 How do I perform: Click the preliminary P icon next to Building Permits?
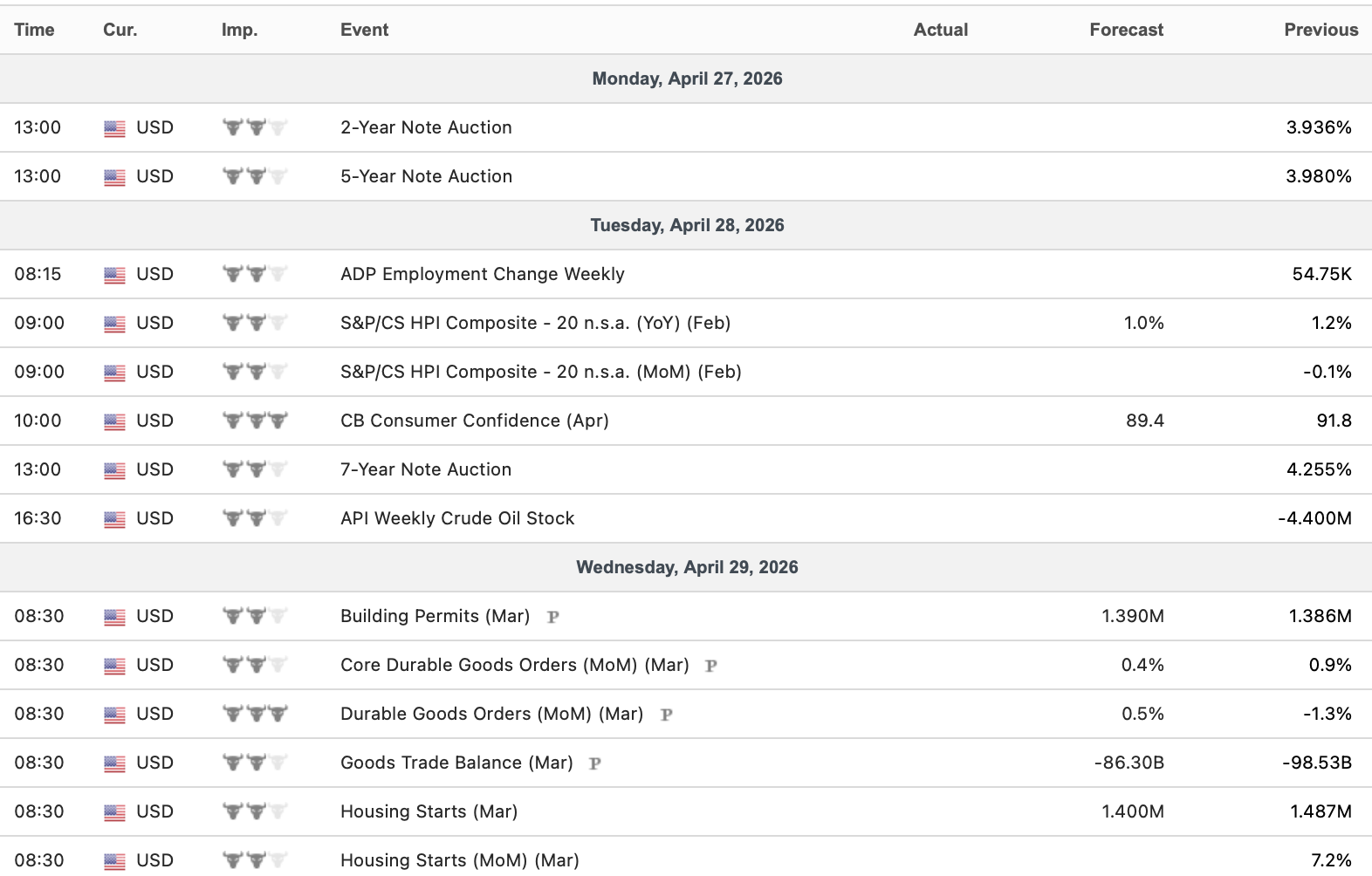click(552, 617)
